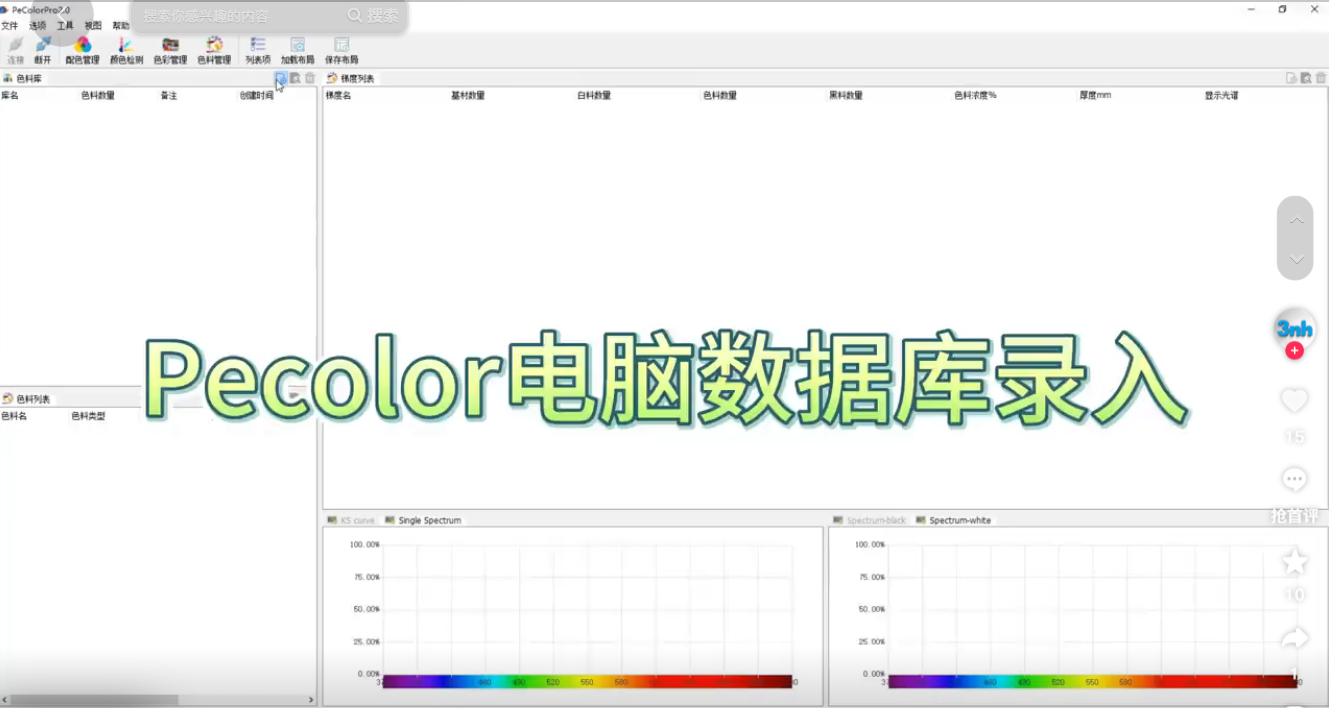The image size is (1329, 708).
Task: Click the trash icon in 梯度列表 panel header
Action: [1320, 78]
